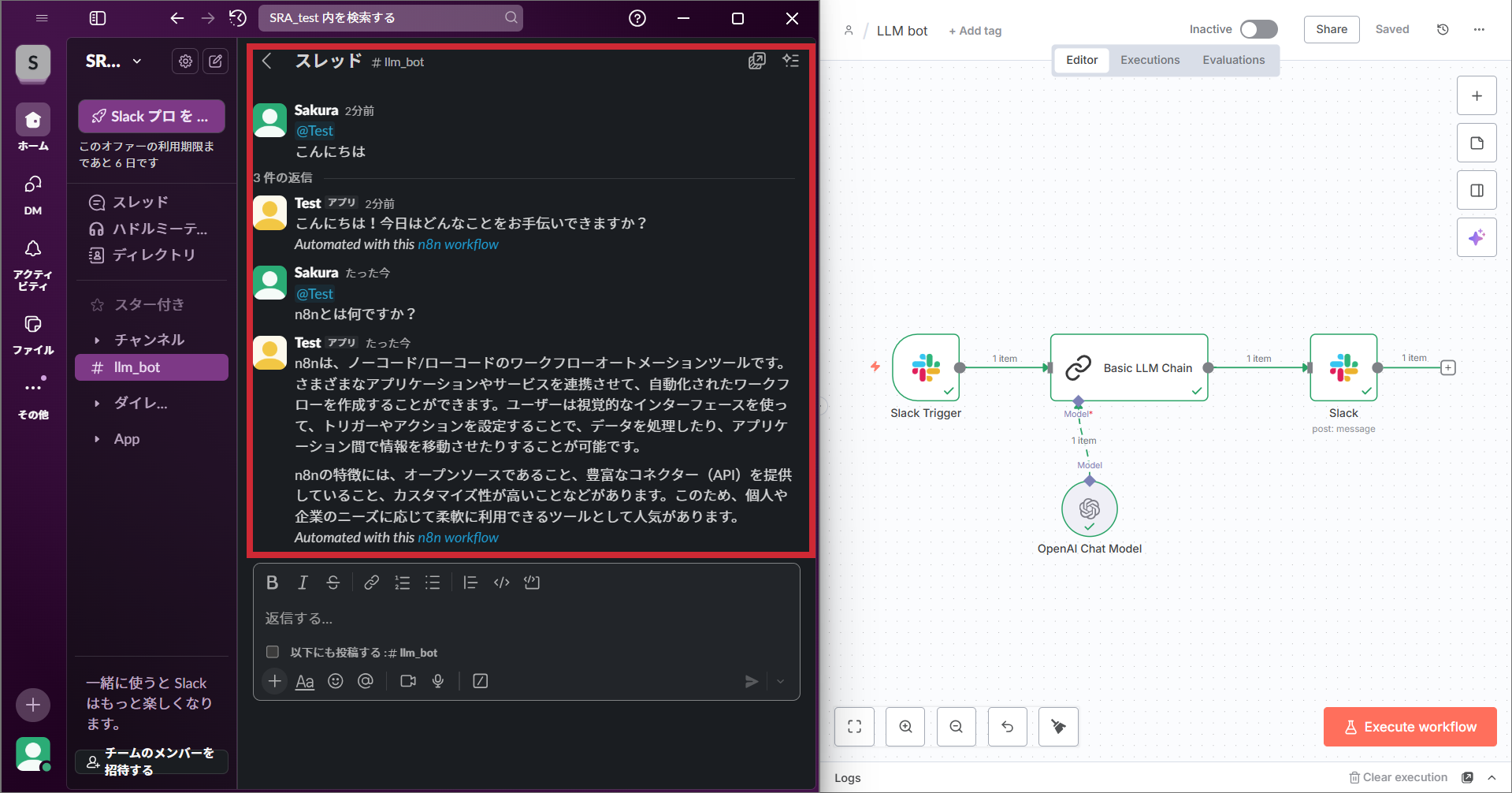Image resolution: width=1512 pixels, height=793 pixels.
Task: Switch to the Executions tab
Action: point(1150,60)
